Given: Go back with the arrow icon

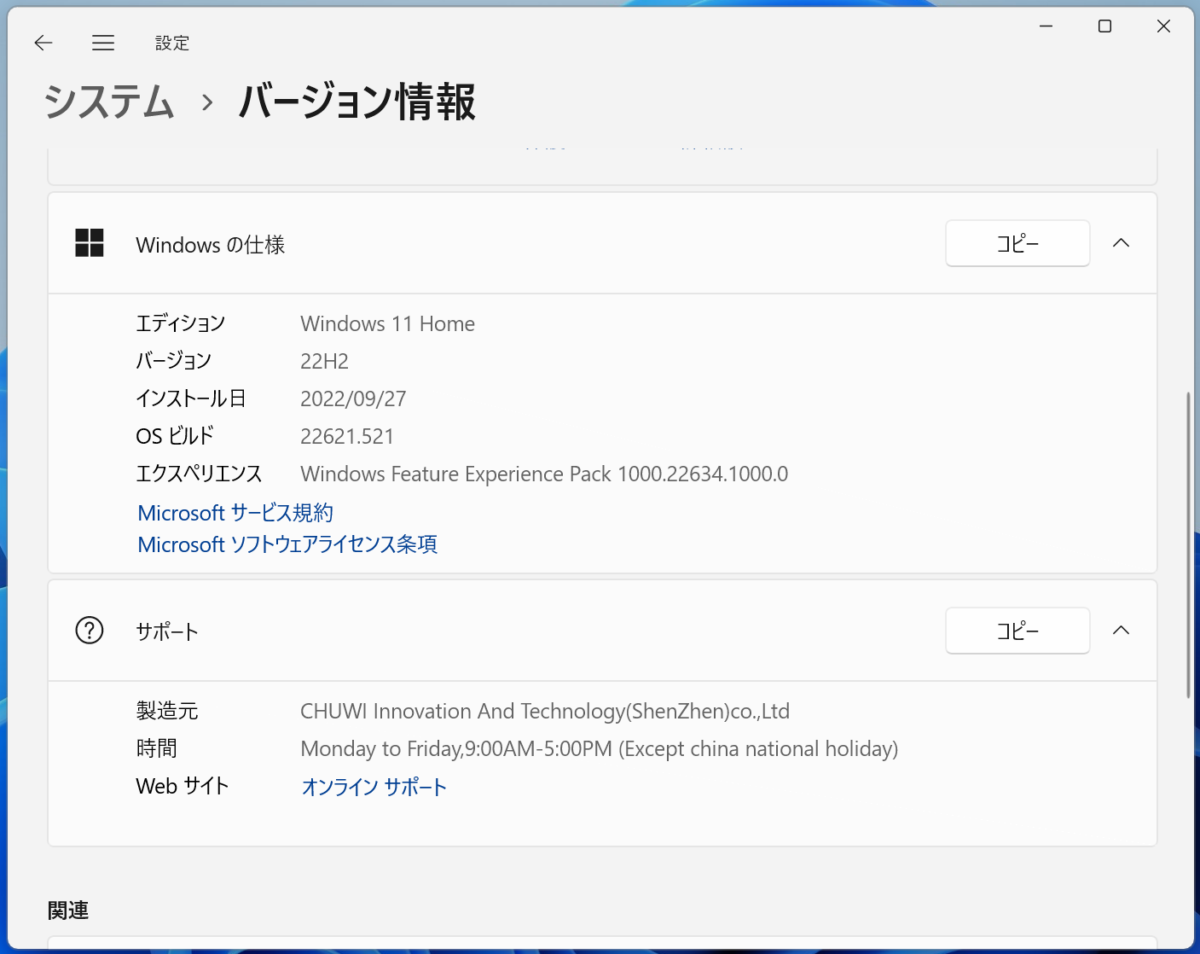Looking at the screenshot, I should (43, 43).
